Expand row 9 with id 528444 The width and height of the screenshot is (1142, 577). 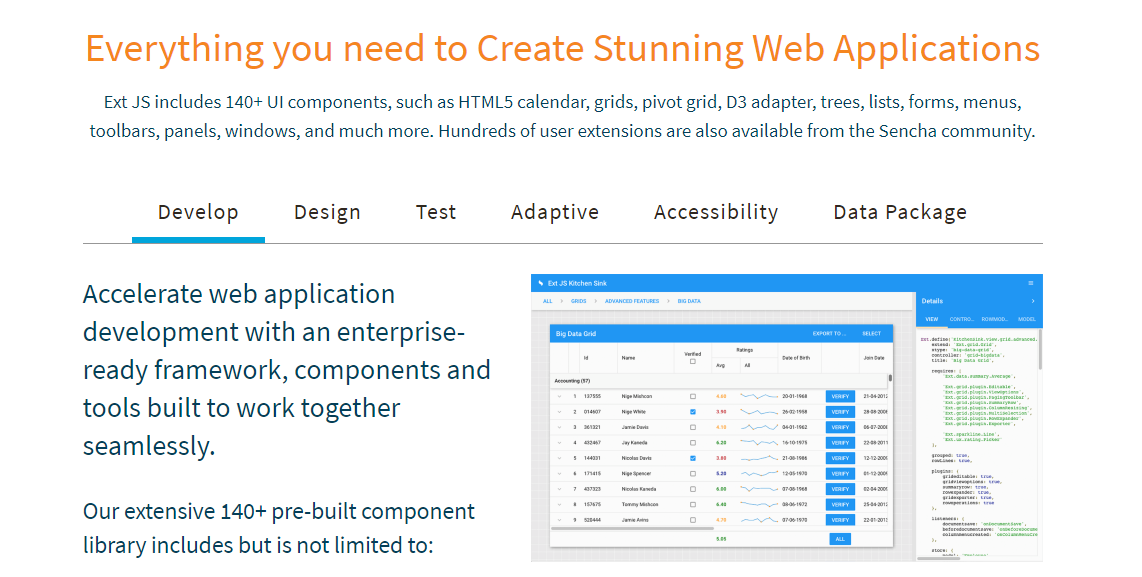click(559, 520)
